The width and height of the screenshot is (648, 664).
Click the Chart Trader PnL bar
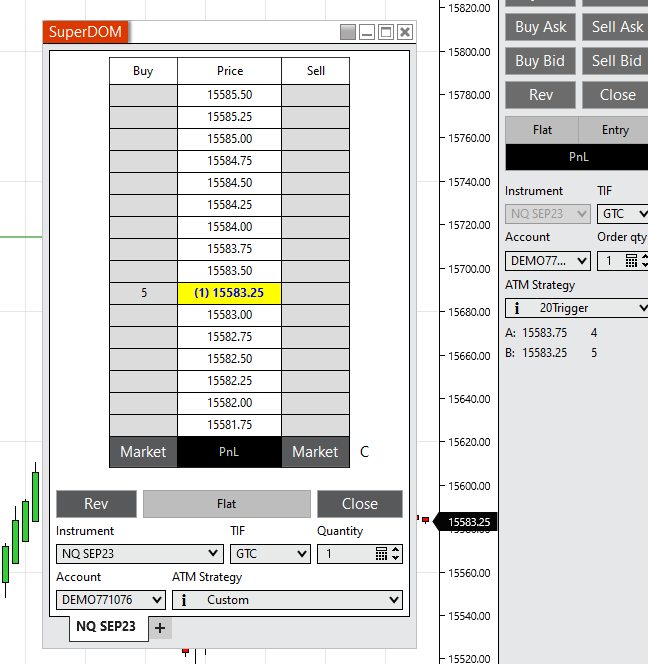tap(577, 157)
